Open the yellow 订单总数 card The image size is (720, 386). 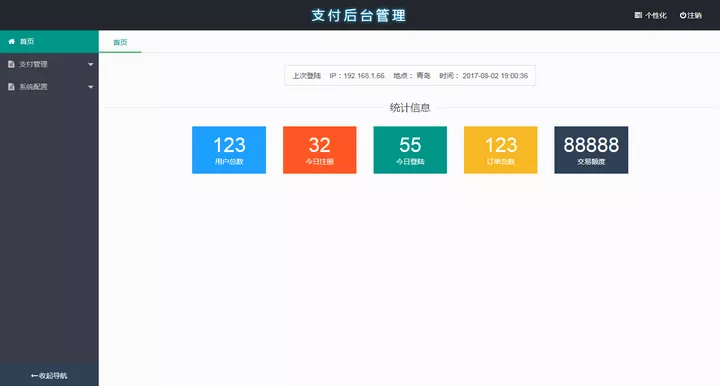point(501,150)
